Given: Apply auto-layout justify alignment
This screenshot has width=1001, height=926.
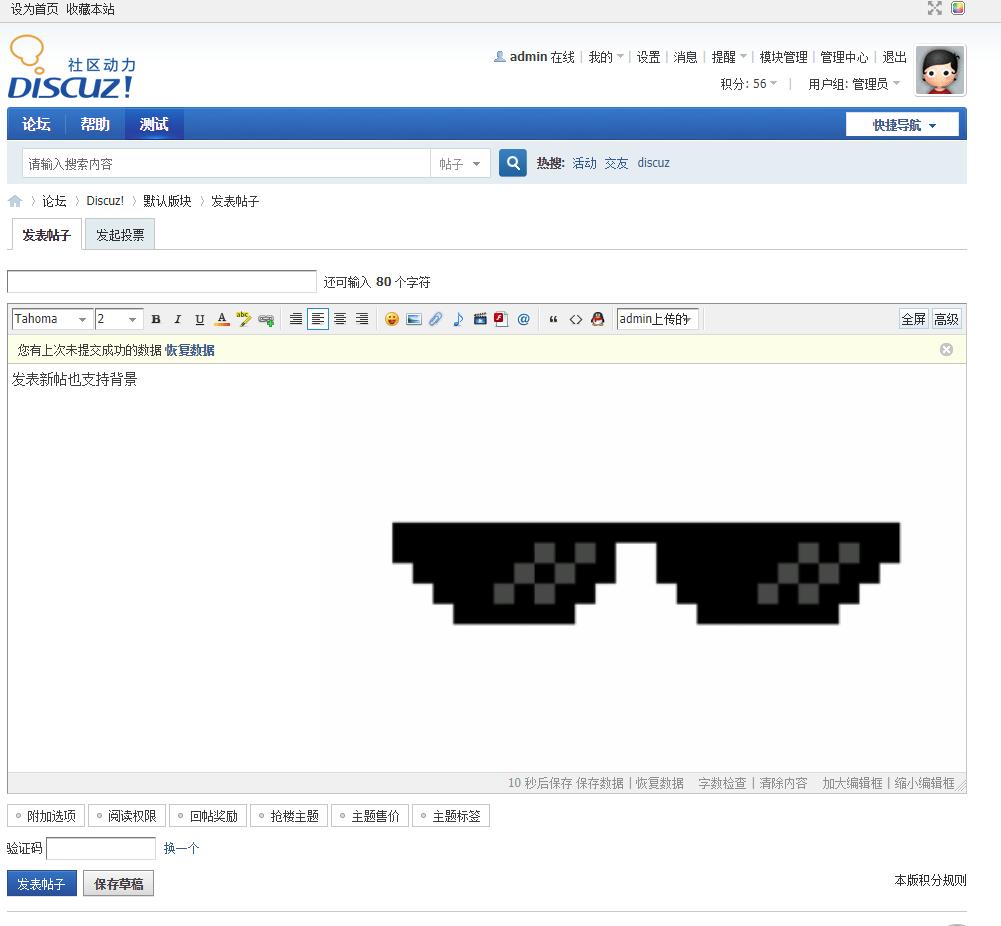Looking at the screenshot, I should 296,319.
